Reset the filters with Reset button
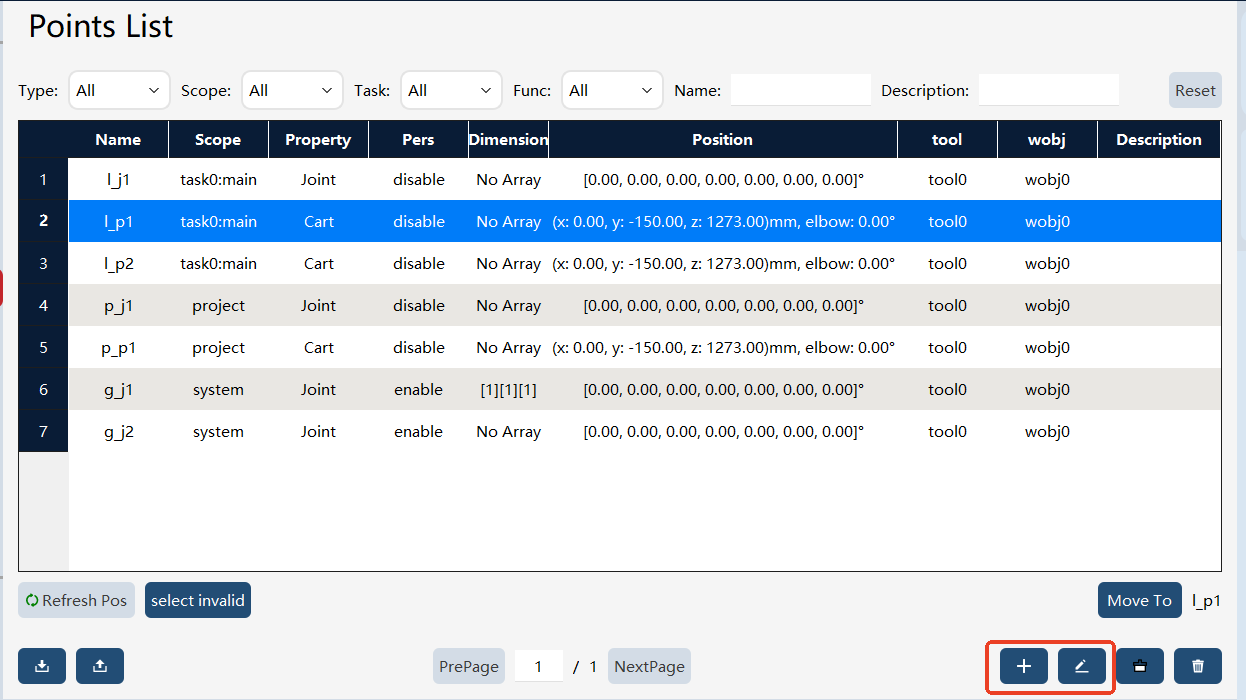Image resolution: width=1246 pixels, height=700 pixels. tap(1195, 90)
